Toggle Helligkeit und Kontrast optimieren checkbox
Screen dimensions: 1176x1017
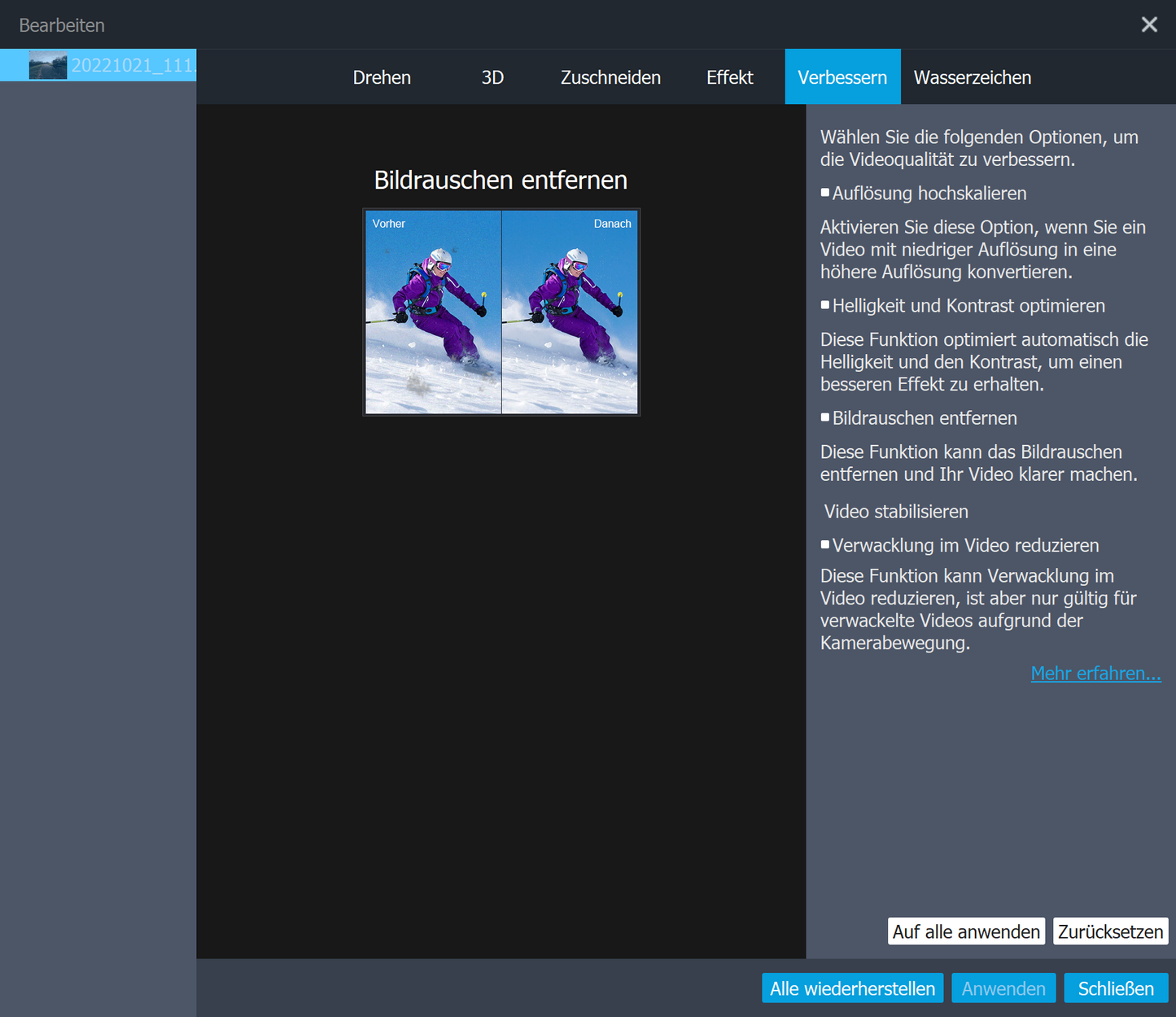[825, 305]
